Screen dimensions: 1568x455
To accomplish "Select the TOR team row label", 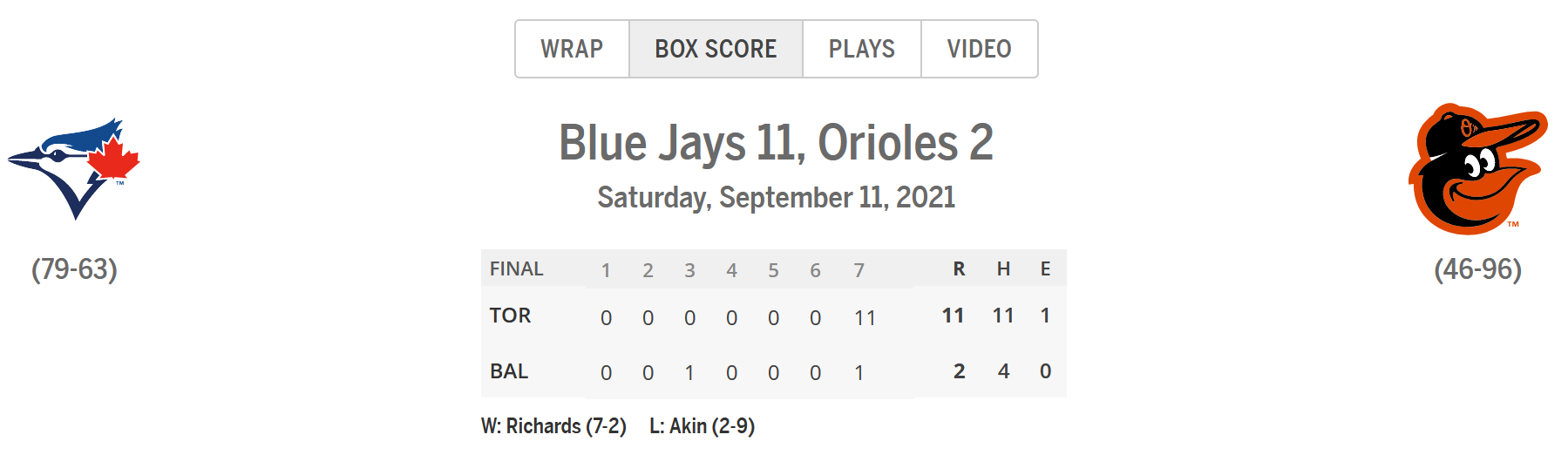I will tap(510, 316).
